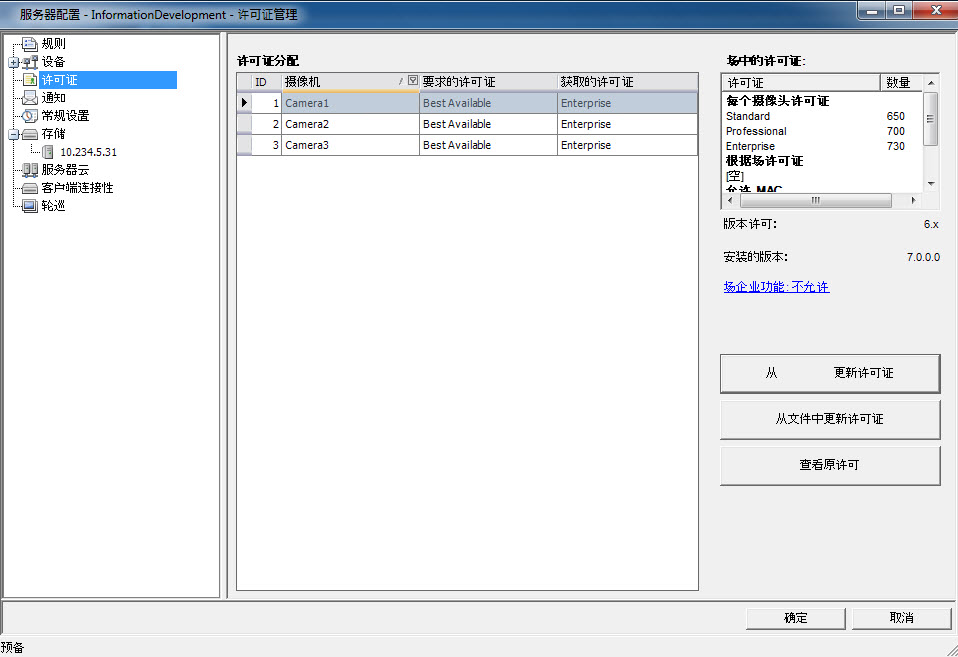
Task: Confirm with the 确定 button
Action: coord(795,618)
